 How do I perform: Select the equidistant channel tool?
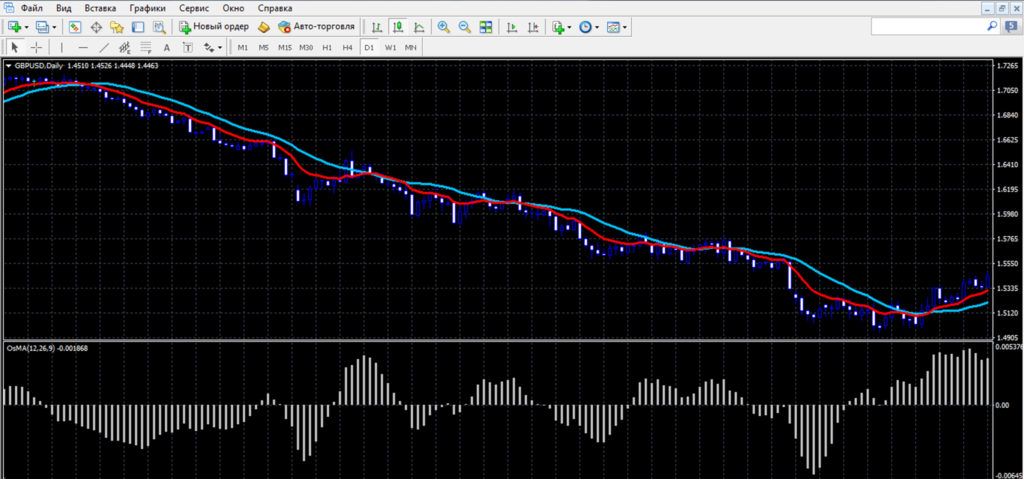click(x=125, y=47)
